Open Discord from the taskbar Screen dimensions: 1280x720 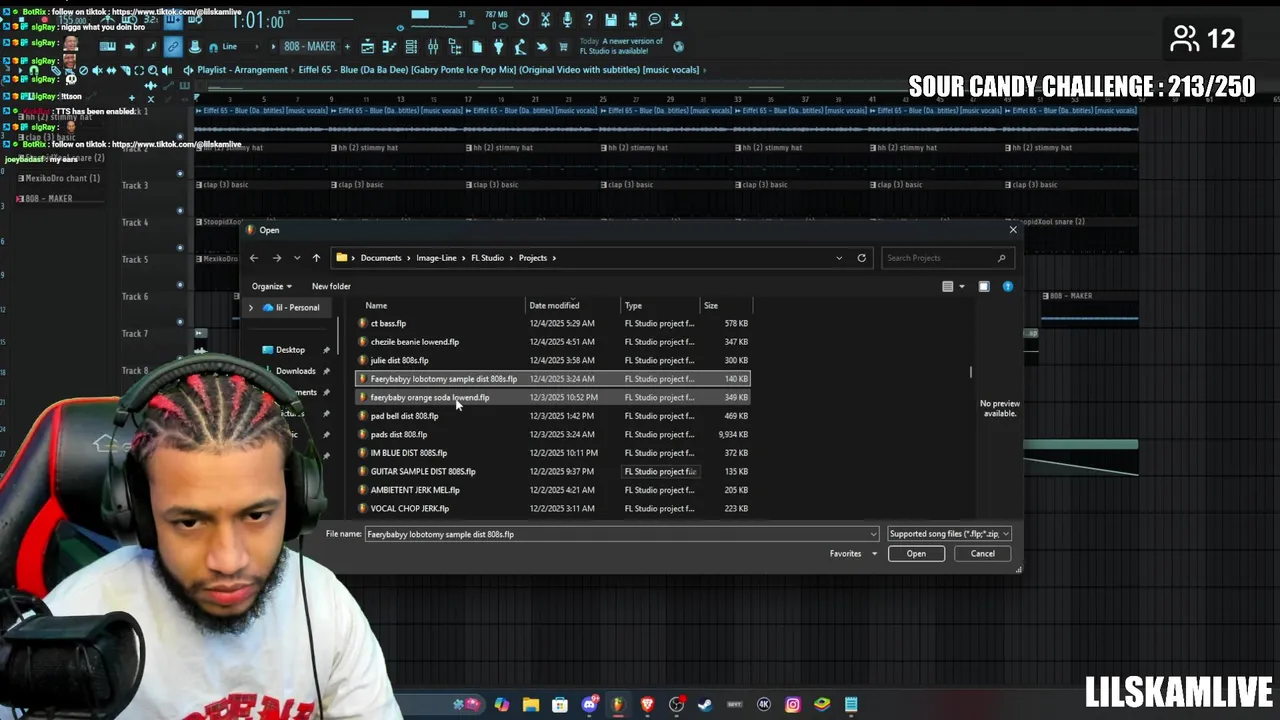589,705
